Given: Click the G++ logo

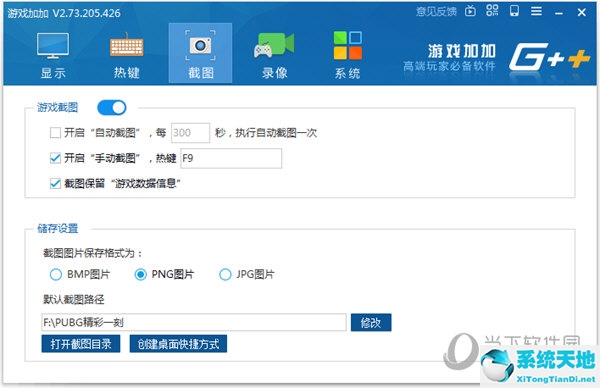Looking at the screenshot, I should (550, 57).
